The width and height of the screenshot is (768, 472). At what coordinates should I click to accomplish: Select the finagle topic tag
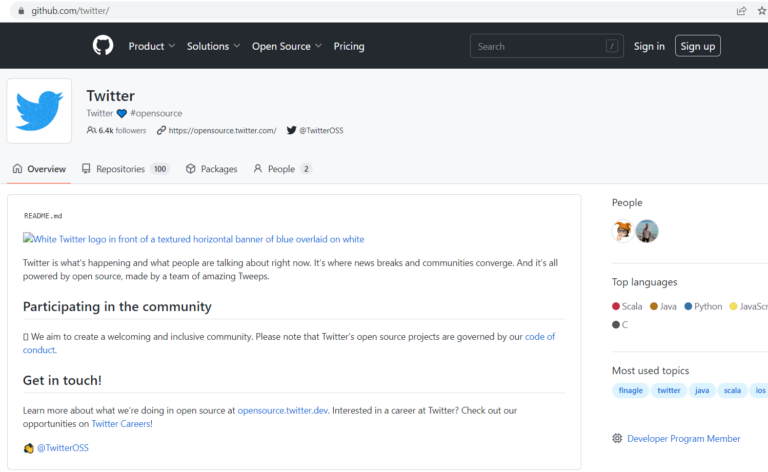coord(630,390)
